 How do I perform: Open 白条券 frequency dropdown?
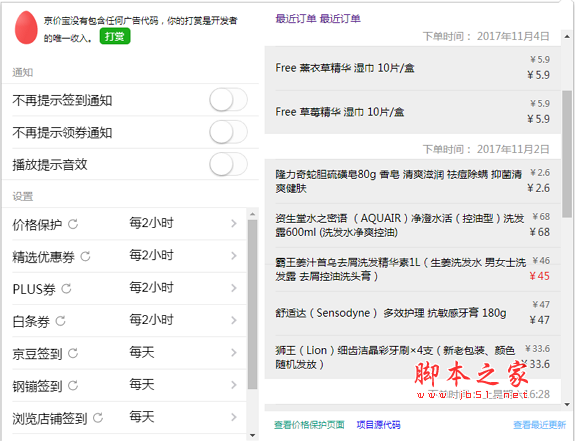[x=151, y=320]
